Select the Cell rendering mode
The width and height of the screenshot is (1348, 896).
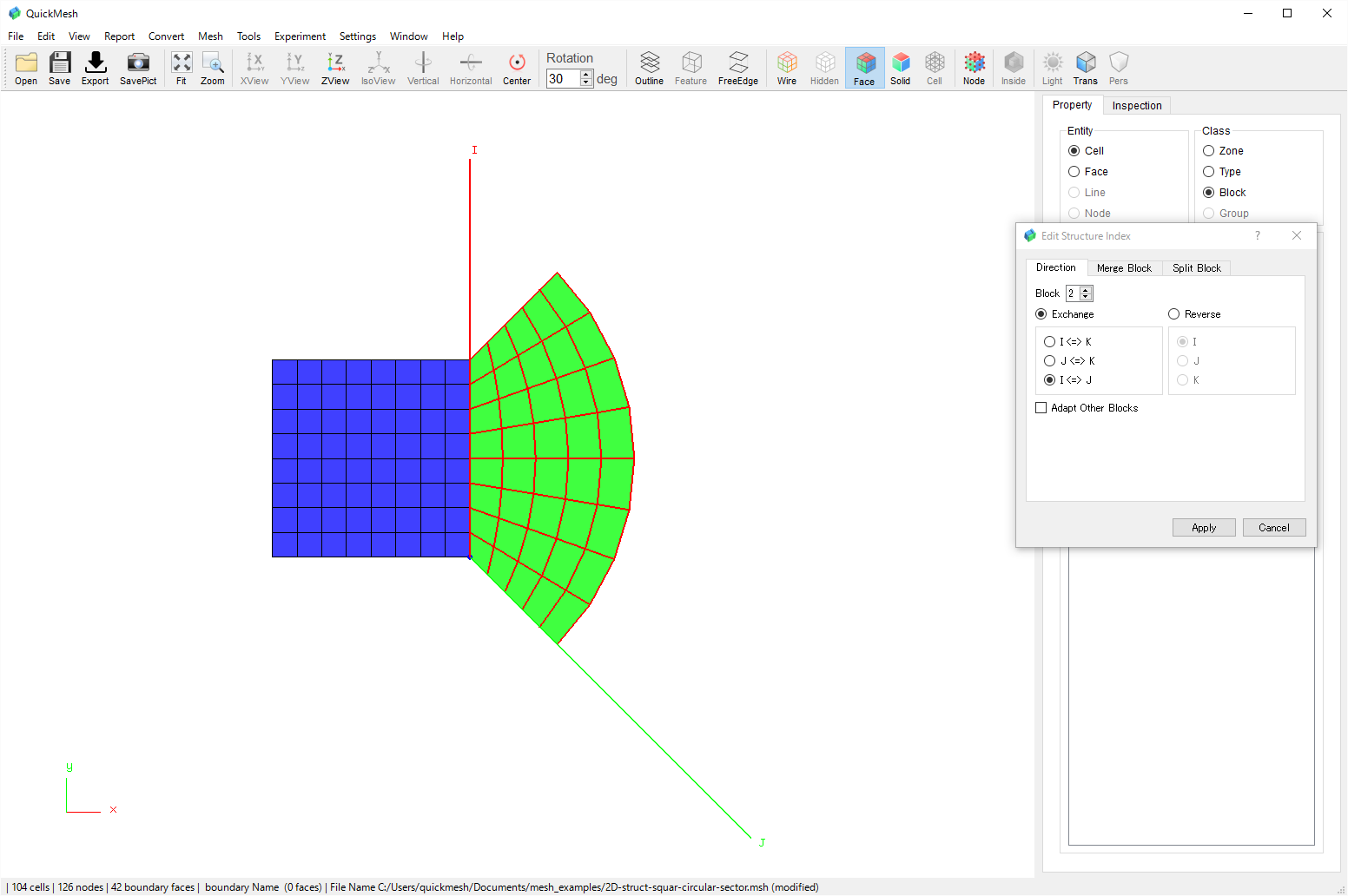pyautogui.click(x=935, y=68)
